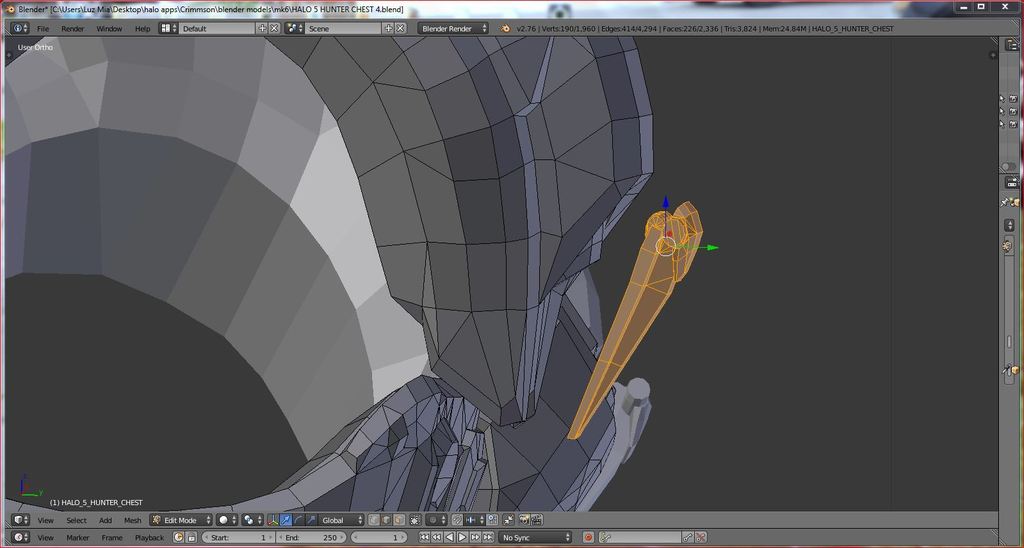Open the Global transform orientation dropdown
Image resolution: width=1024 pixels, height=548 pixels.
341,520
